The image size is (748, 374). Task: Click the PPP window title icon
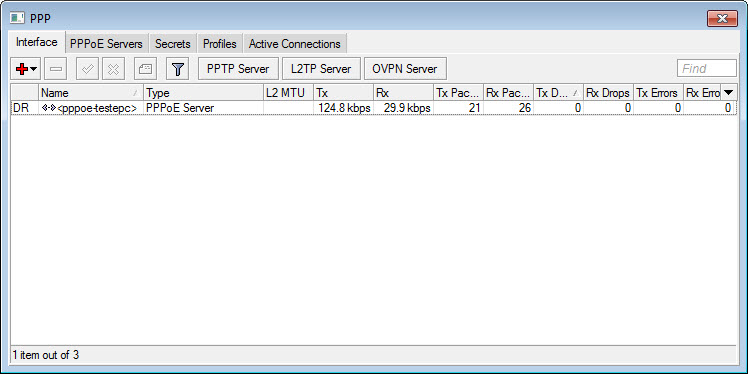18,18
